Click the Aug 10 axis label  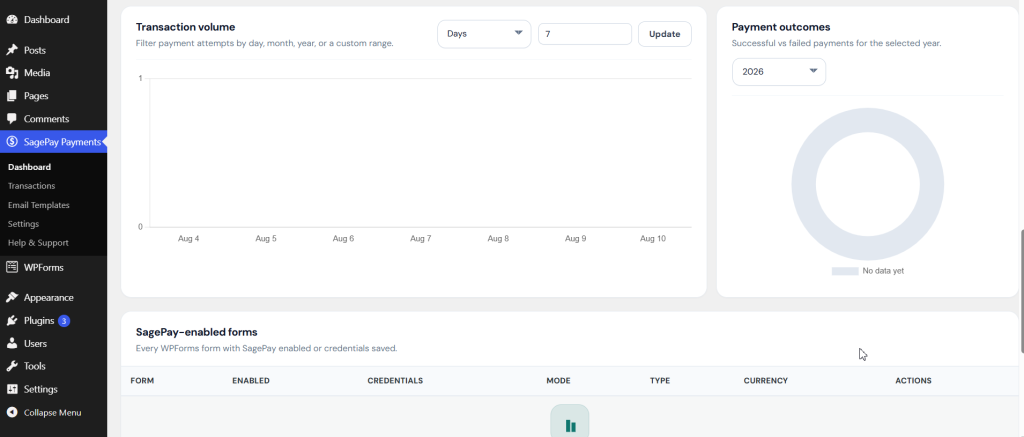coord(652,239)
